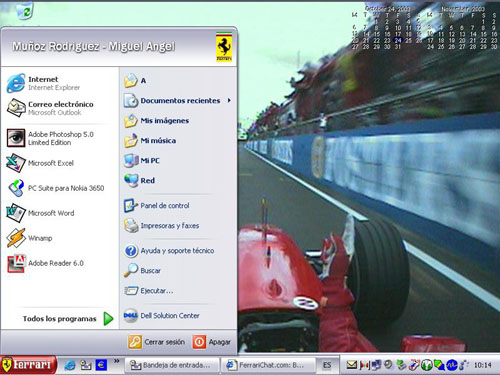
Task: Click the blue euro Quick Launch icon
Action: (101, 365)
